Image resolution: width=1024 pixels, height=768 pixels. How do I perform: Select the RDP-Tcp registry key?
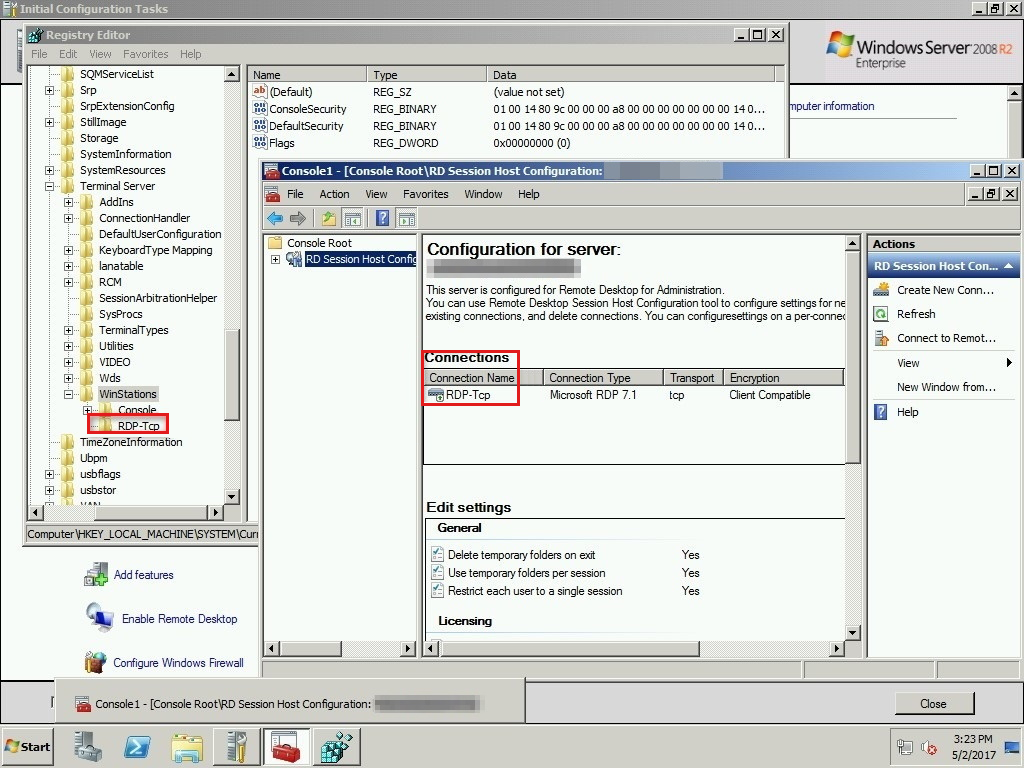[138, 426]
